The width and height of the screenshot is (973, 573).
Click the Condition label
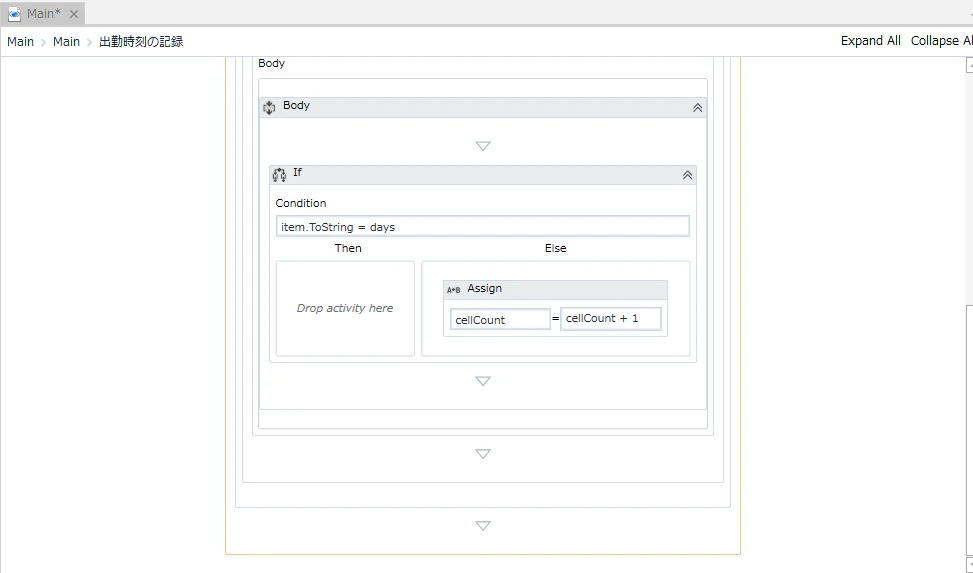(x=301, y=203)
